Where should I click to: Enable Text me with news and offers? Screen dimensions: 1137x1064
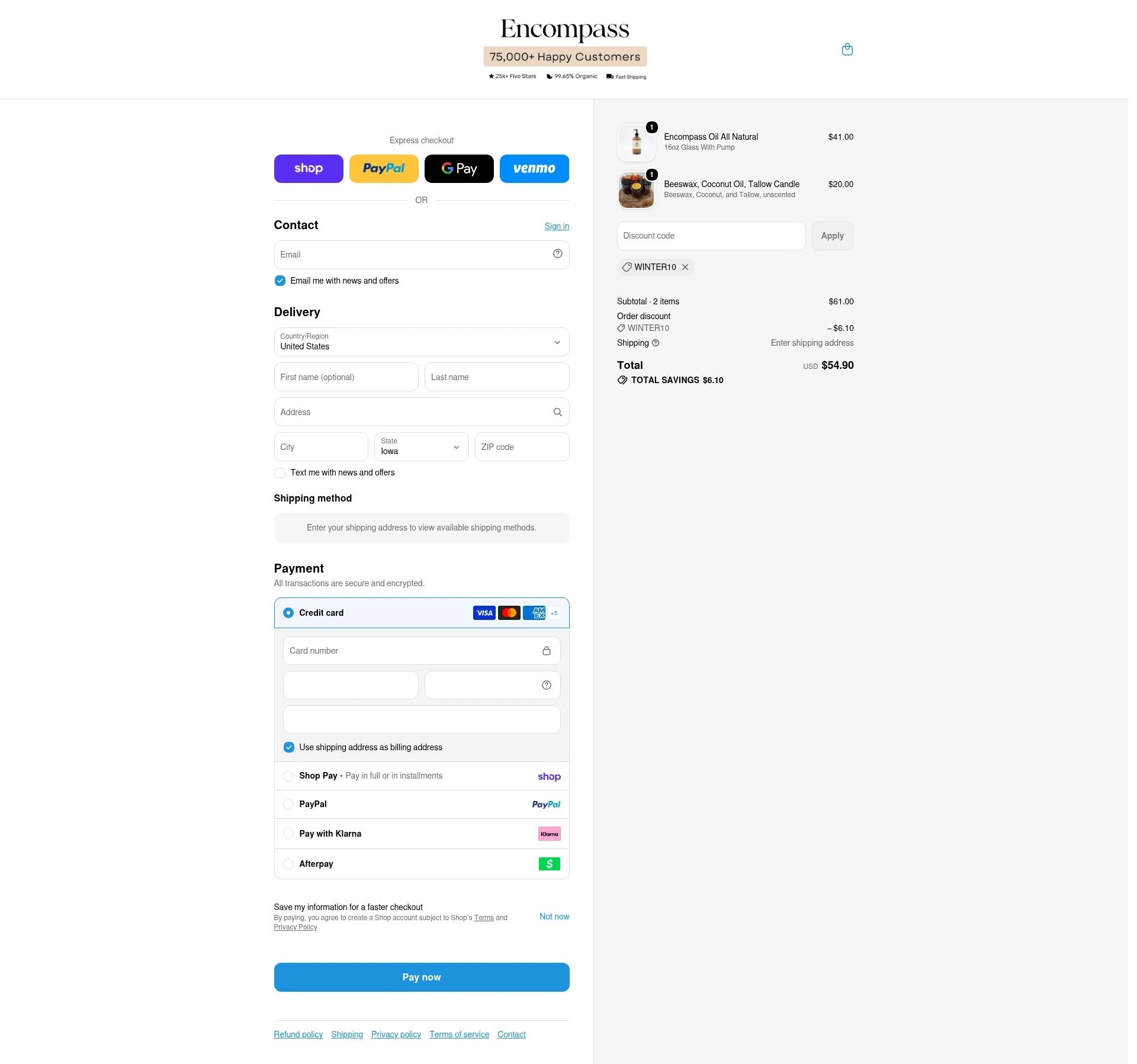(x=280, y=472)
